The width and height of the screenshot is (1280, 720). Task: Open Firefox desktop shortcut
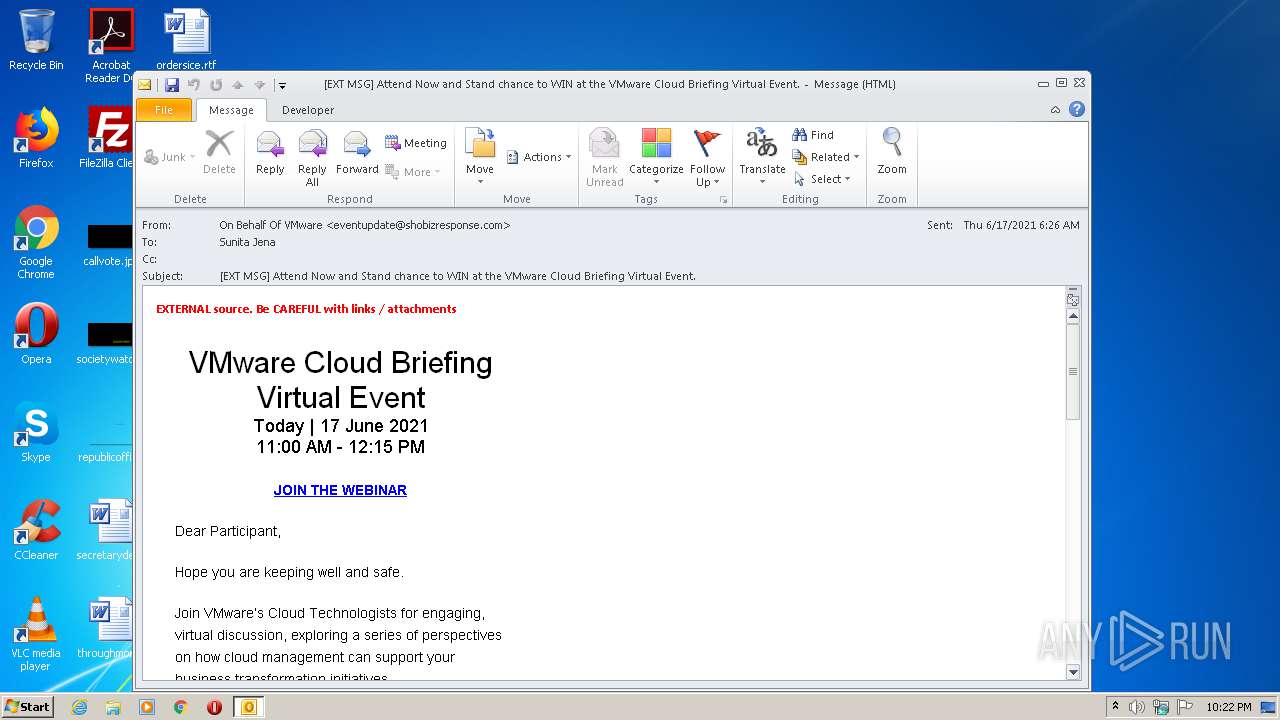[36, 138]
